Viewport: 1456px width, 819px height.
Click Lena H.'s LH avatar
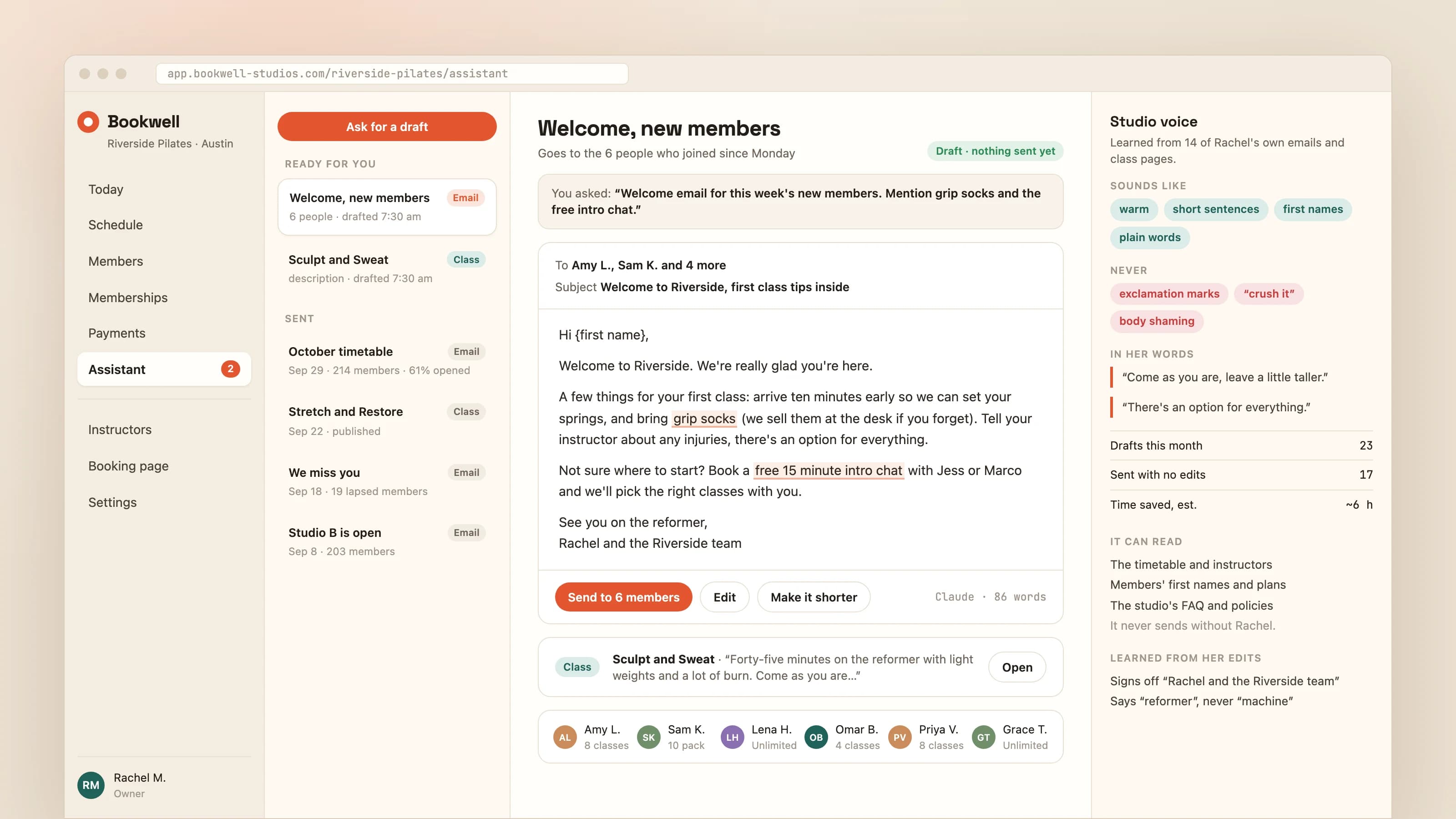tap(732, 737)
